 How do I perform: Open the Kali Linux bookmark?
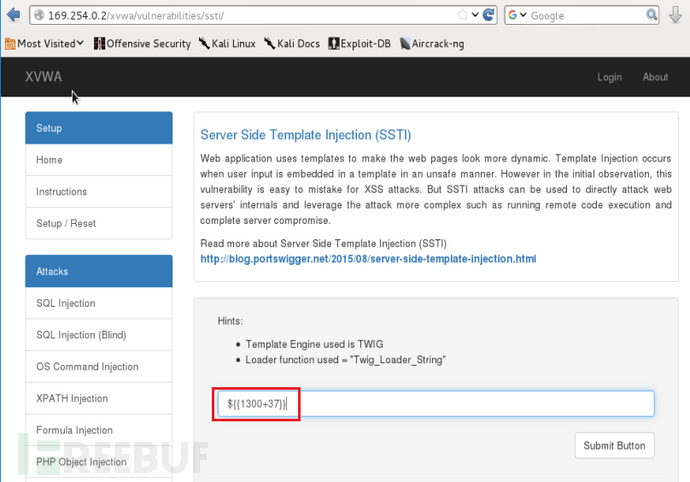pos(227,44)
